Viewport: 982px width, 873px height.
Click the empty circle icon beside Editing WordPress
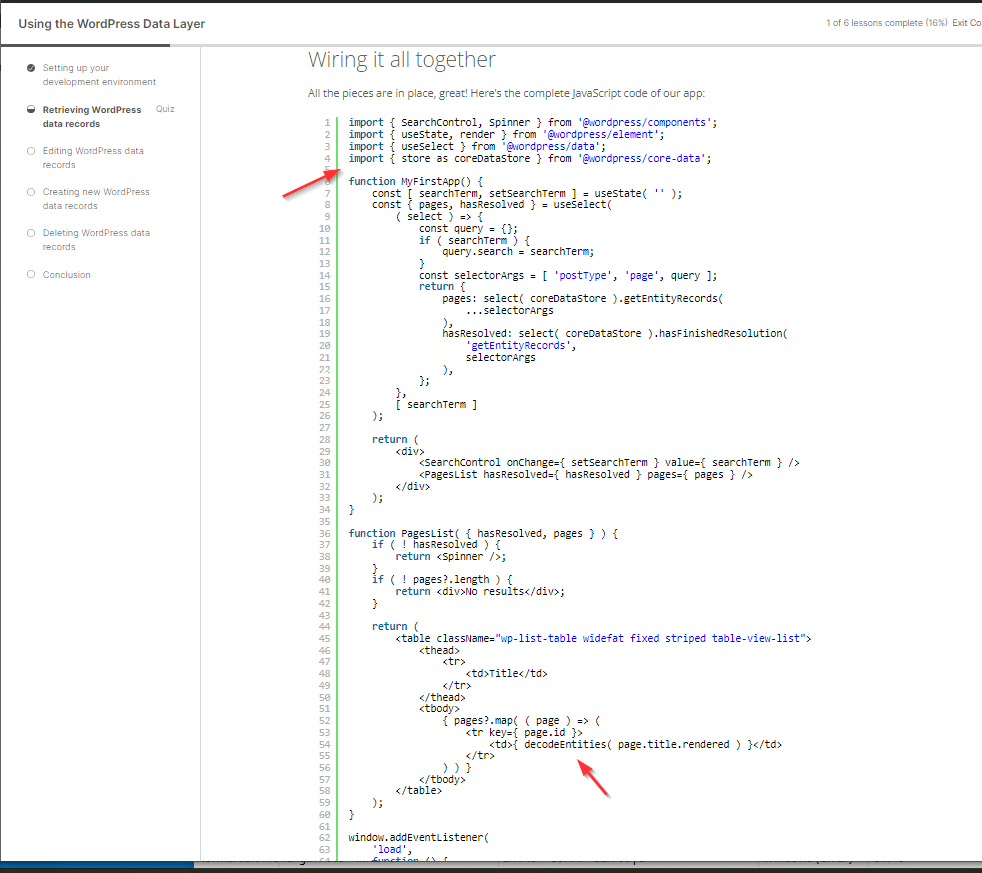click(x=31, y=150)
